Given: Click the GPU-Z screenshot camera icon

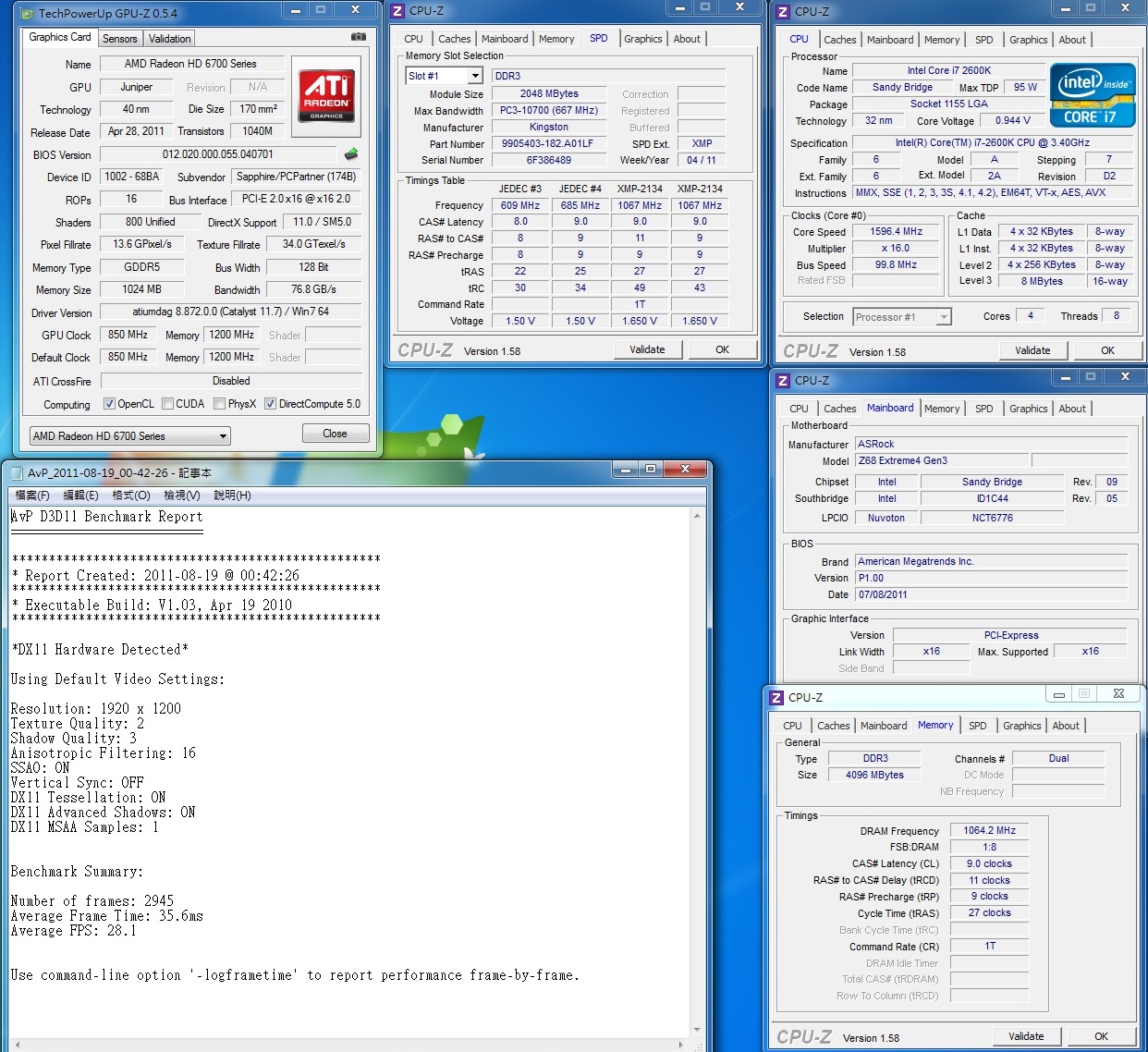Looking at the screenshot, I should (x=359, y=37).
